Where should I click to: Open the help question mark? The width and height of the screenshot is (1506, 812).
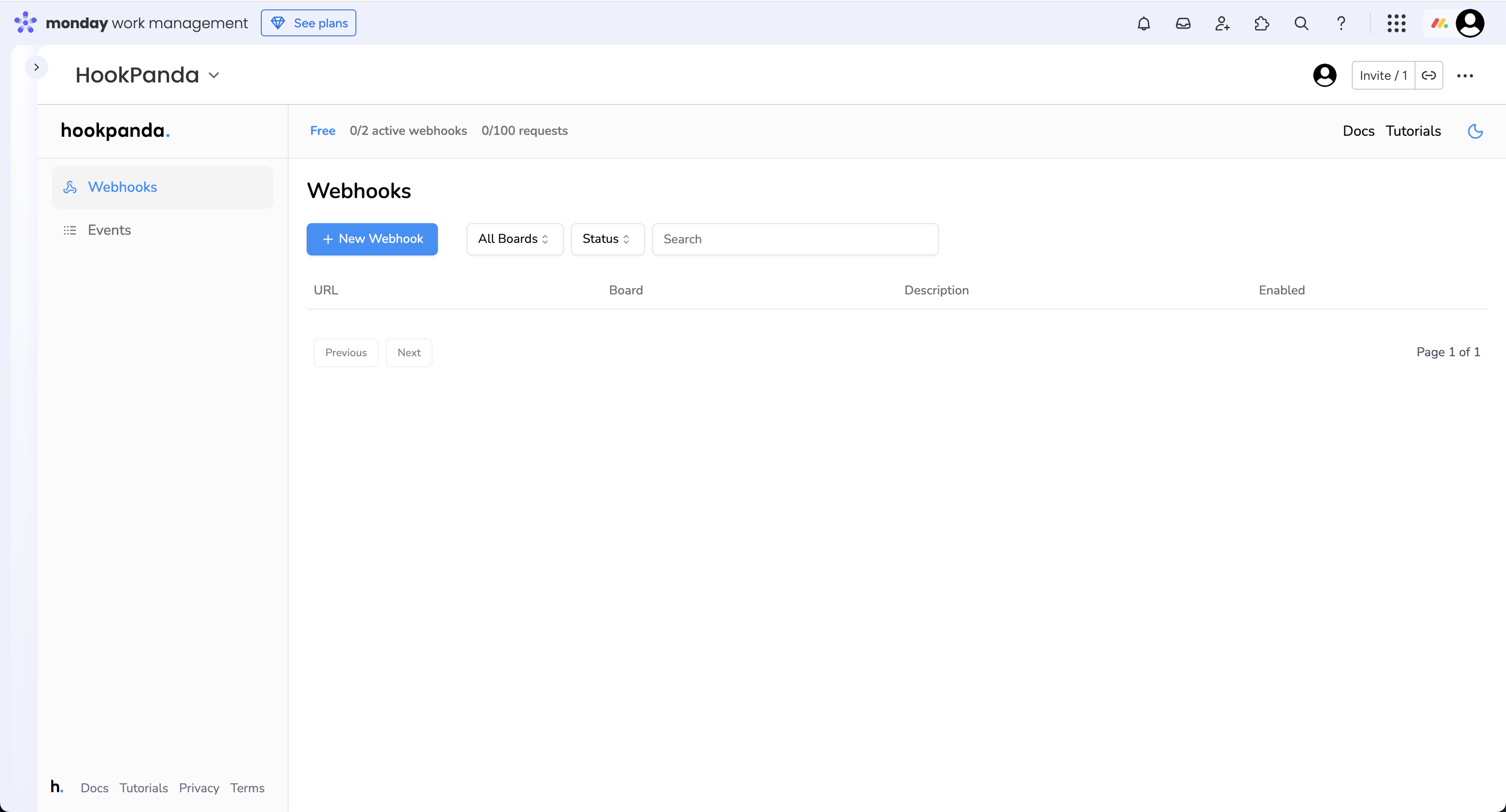[1341, 23]
